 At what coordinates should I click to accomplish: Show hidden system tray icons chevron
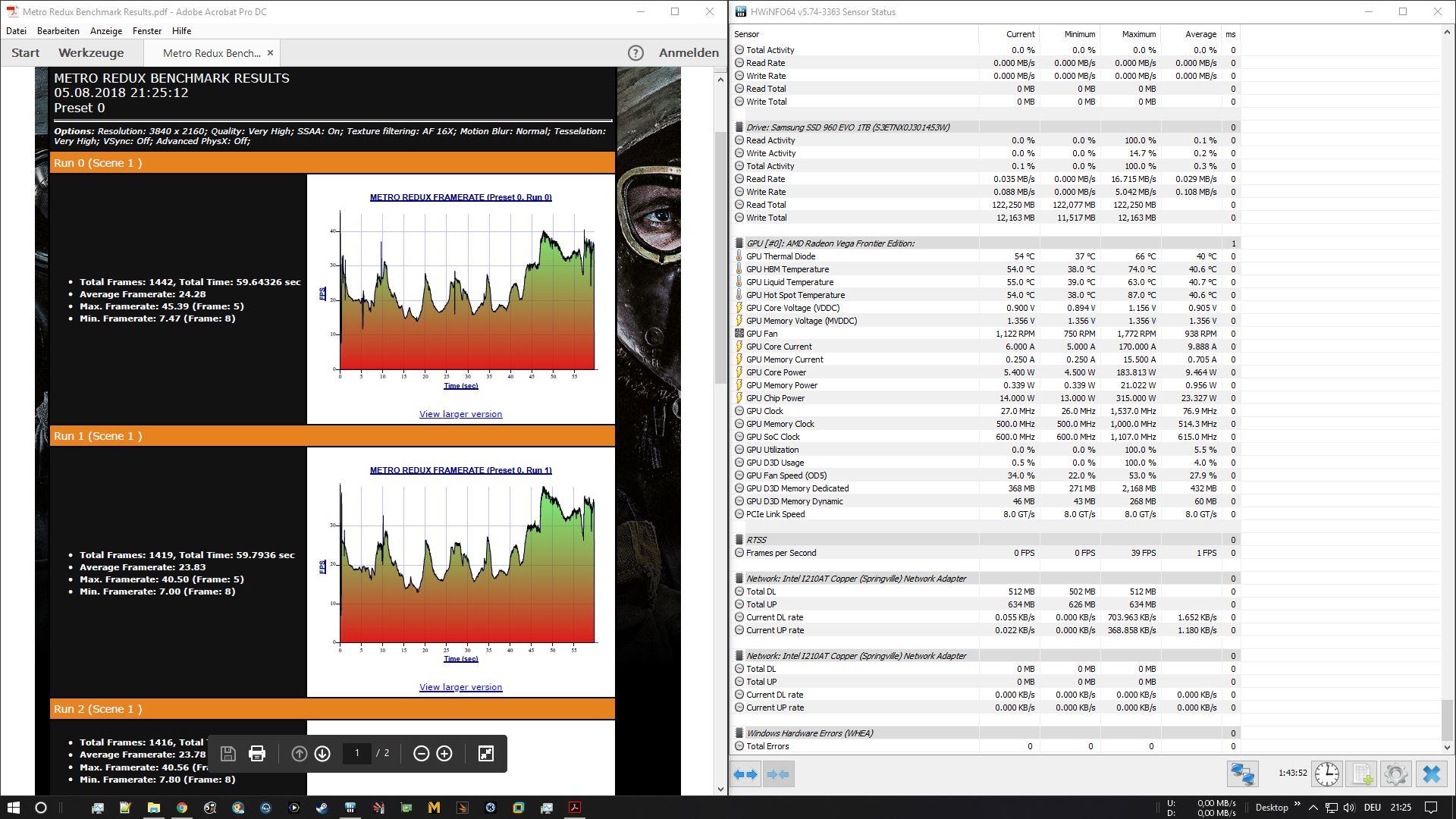click(x=1313, y=808)
